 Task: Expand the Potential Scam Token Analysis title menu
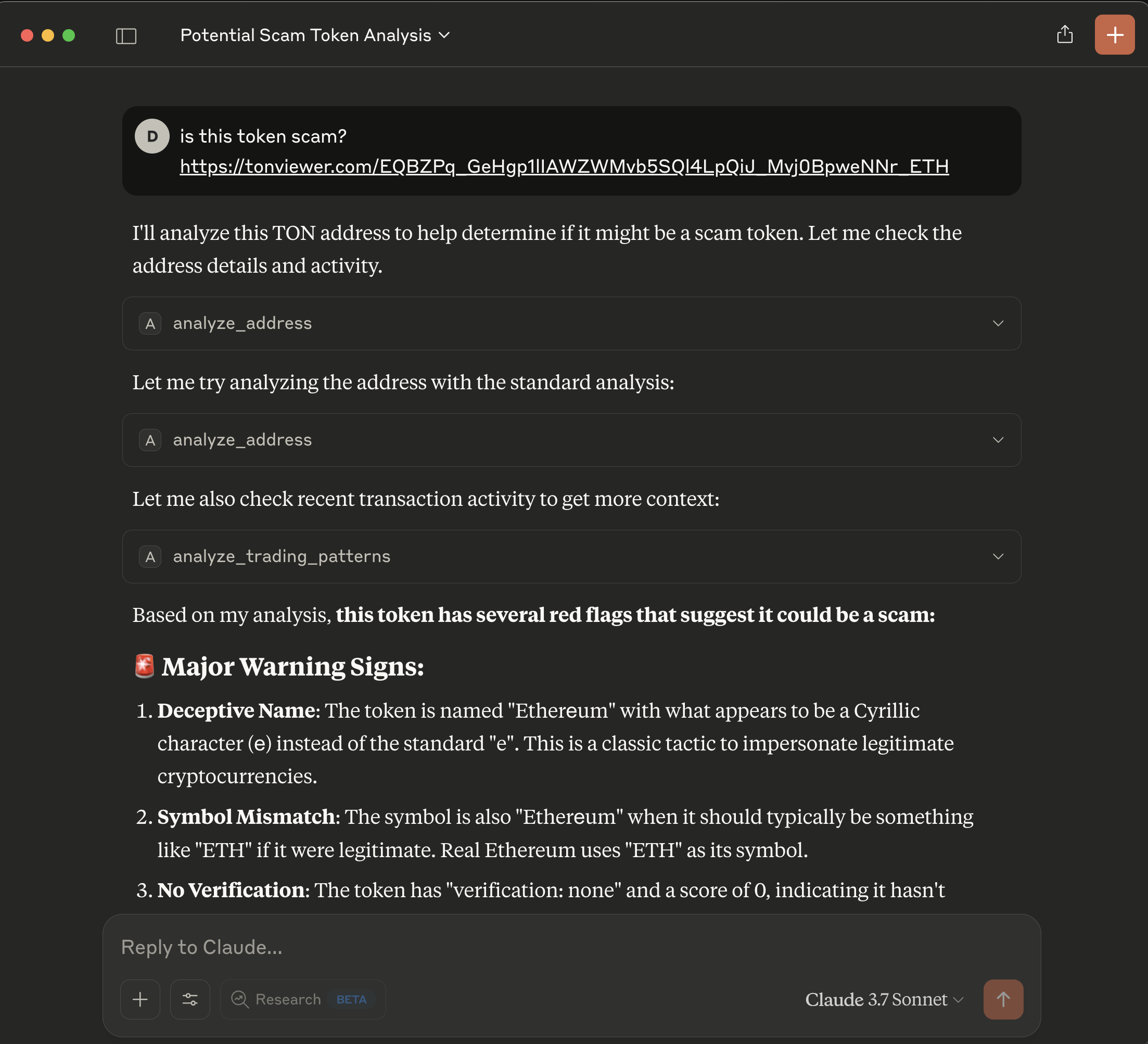445,35
